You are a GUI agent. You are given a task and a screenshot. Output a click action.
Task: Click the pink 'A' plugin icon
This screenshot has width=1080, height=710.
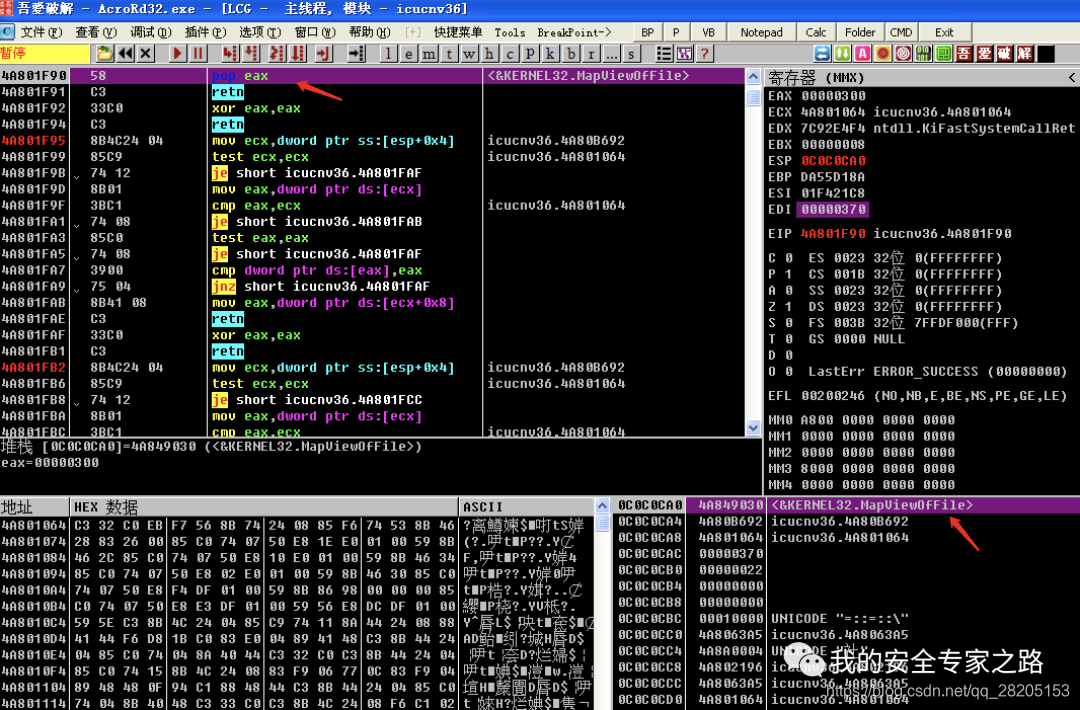(862, 53)
